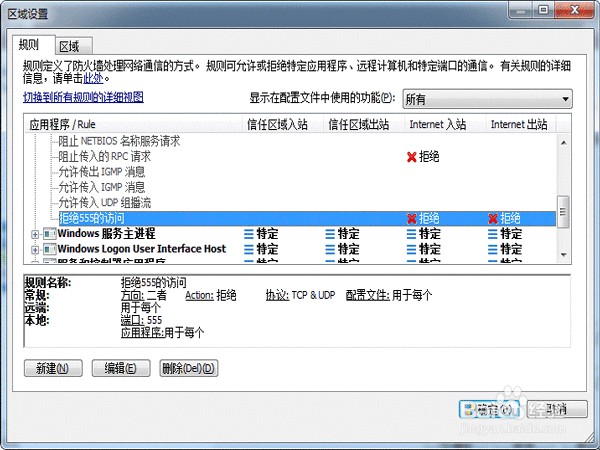Screen dimensions: 600x450
Task: Click the Internet 出站 column header
Action: coord(521,124)
